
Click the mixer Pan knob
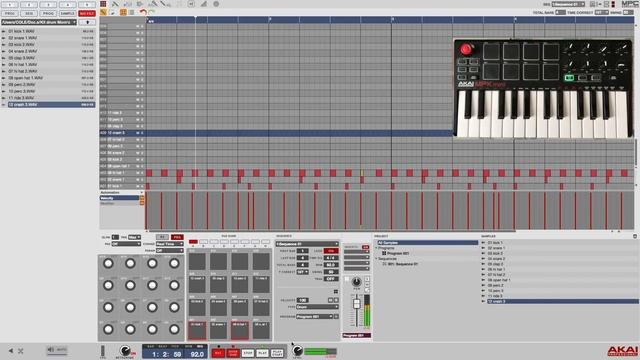coord(356,282)
